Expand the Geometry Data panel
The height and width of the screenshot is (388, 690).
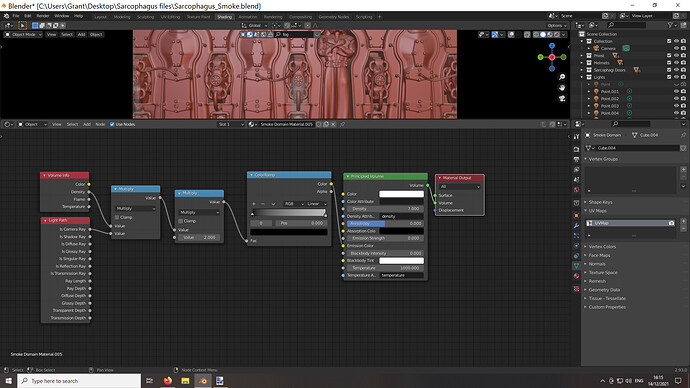(604, 290)
